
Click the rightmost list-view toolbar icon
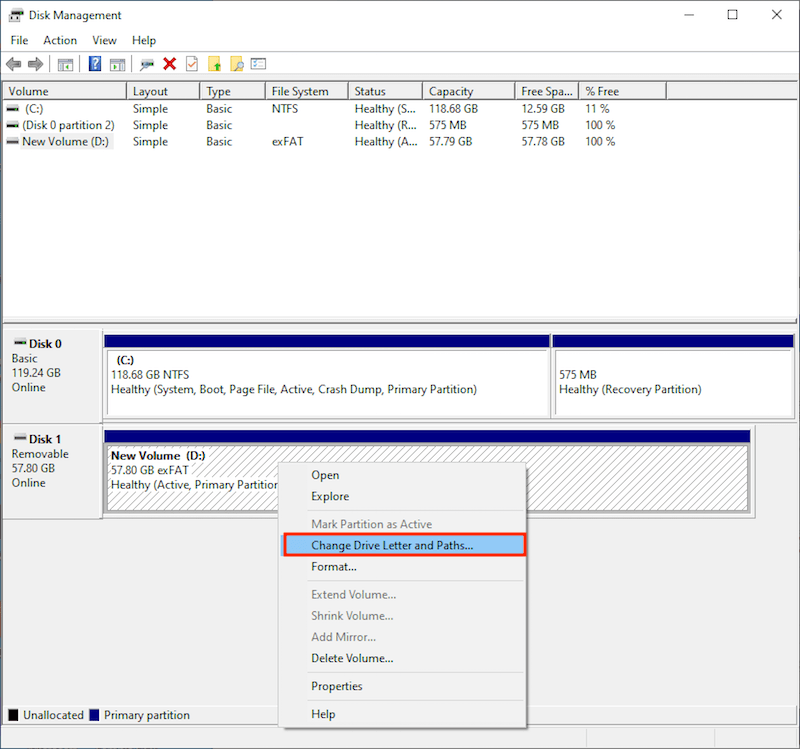[259, 63]
